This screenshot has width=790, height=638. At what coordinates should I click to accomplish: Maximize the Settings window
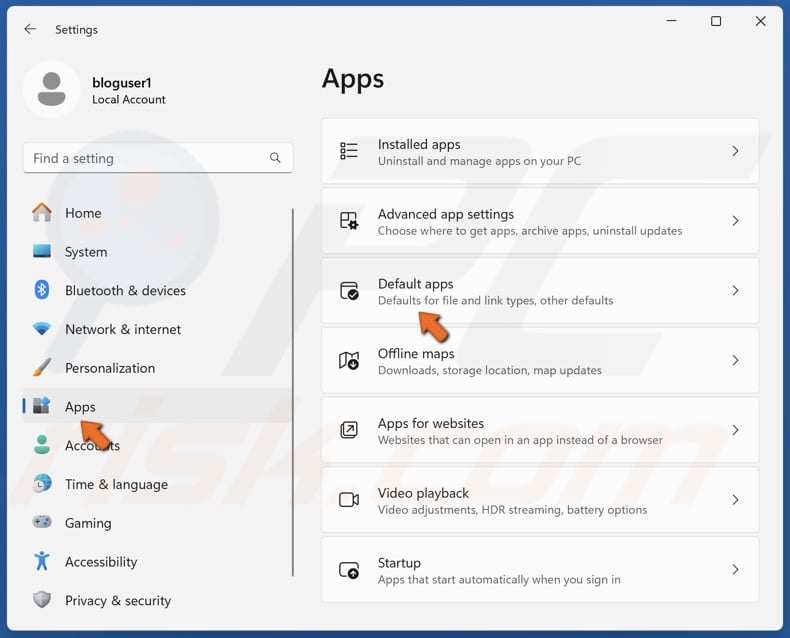tap(716, 21)
